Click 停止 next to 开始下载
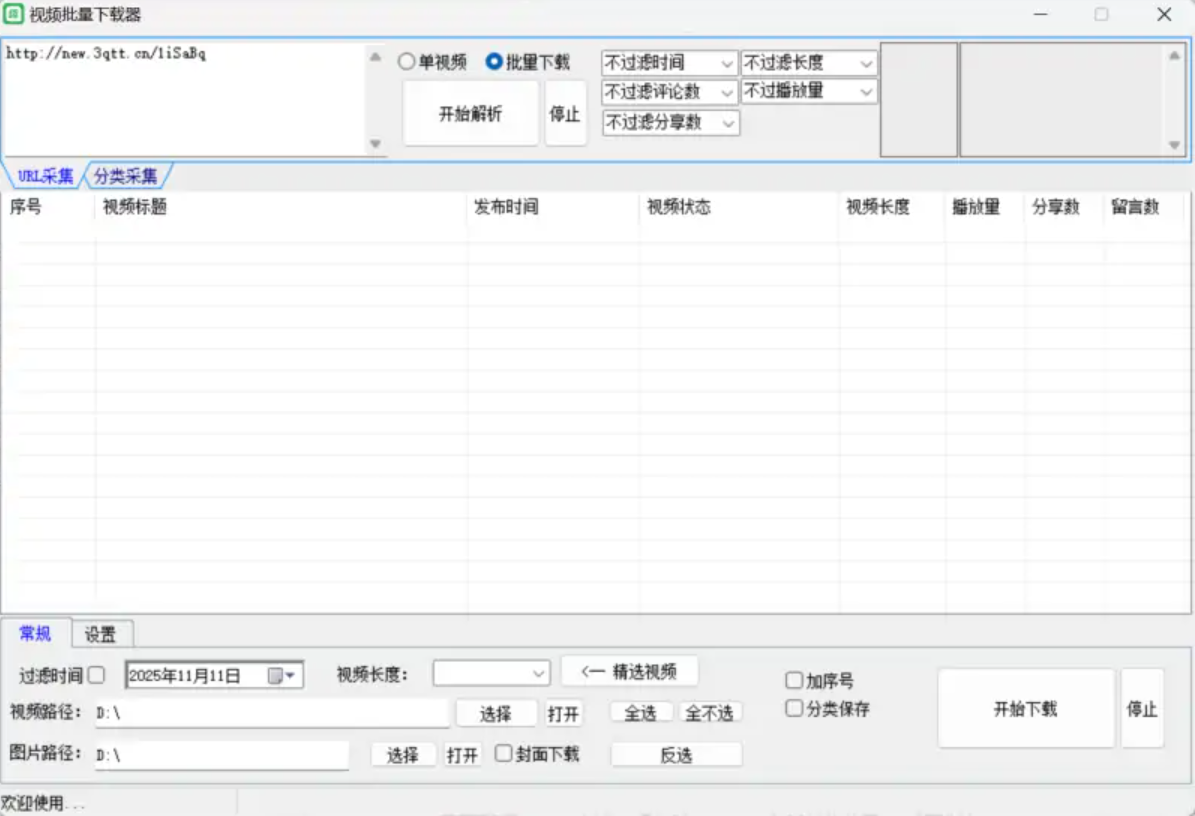The image size is (1195, 816). (x=1142, y=709)
